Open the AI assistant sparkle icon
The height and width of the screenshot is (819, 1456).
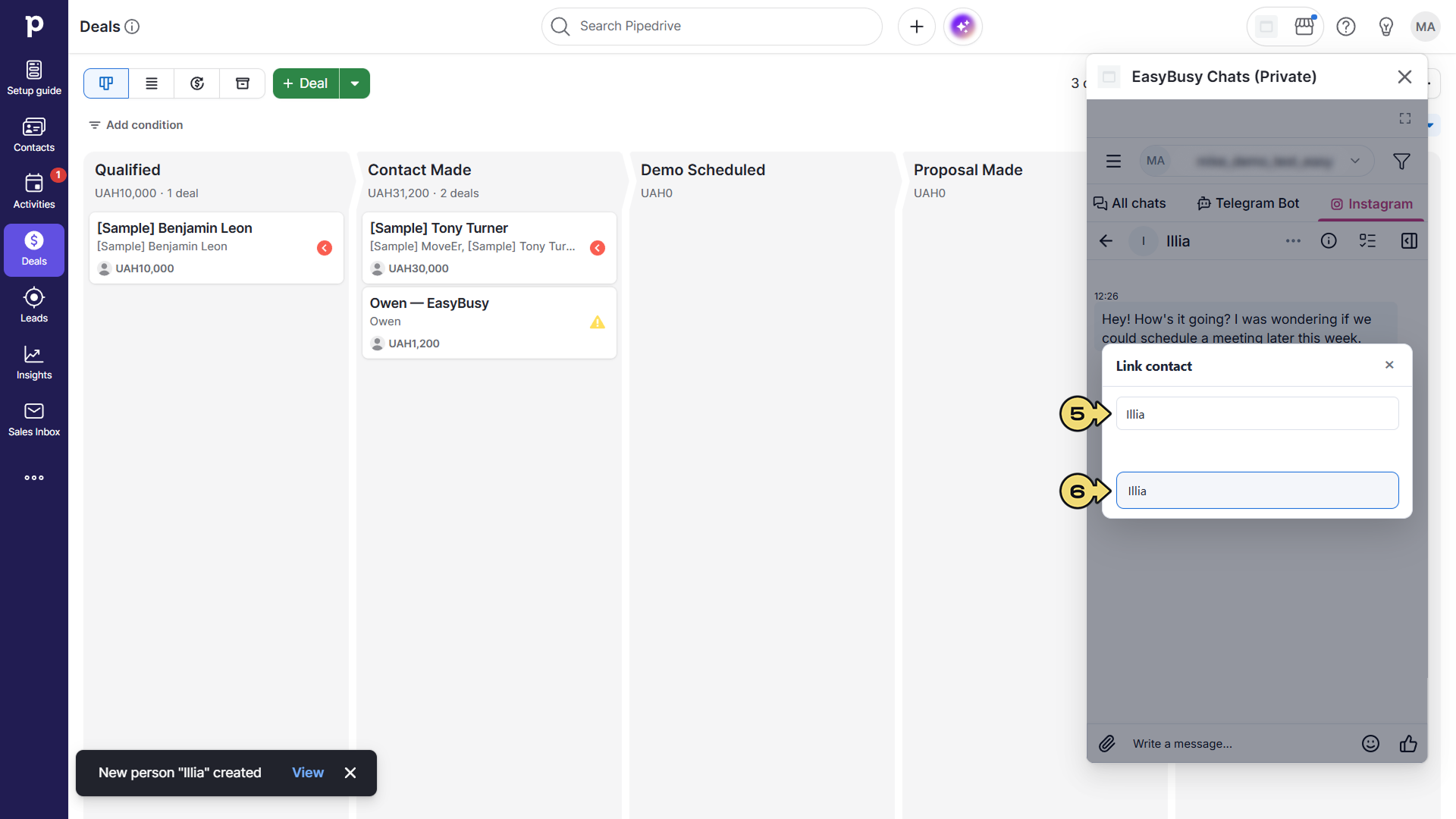coord(963,27)
